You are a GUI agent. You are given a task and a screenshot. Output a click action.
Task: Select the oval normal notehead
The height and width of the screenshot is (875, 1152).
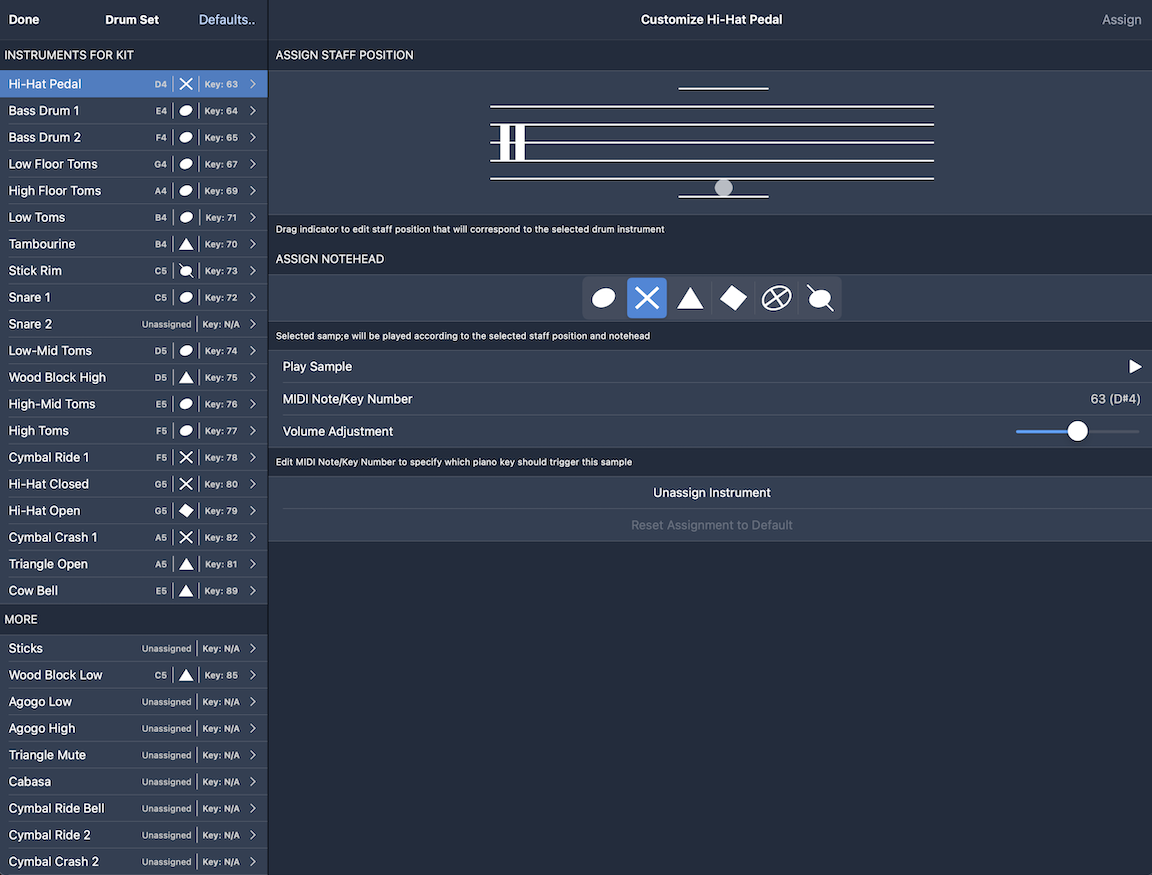pos(603,298)
